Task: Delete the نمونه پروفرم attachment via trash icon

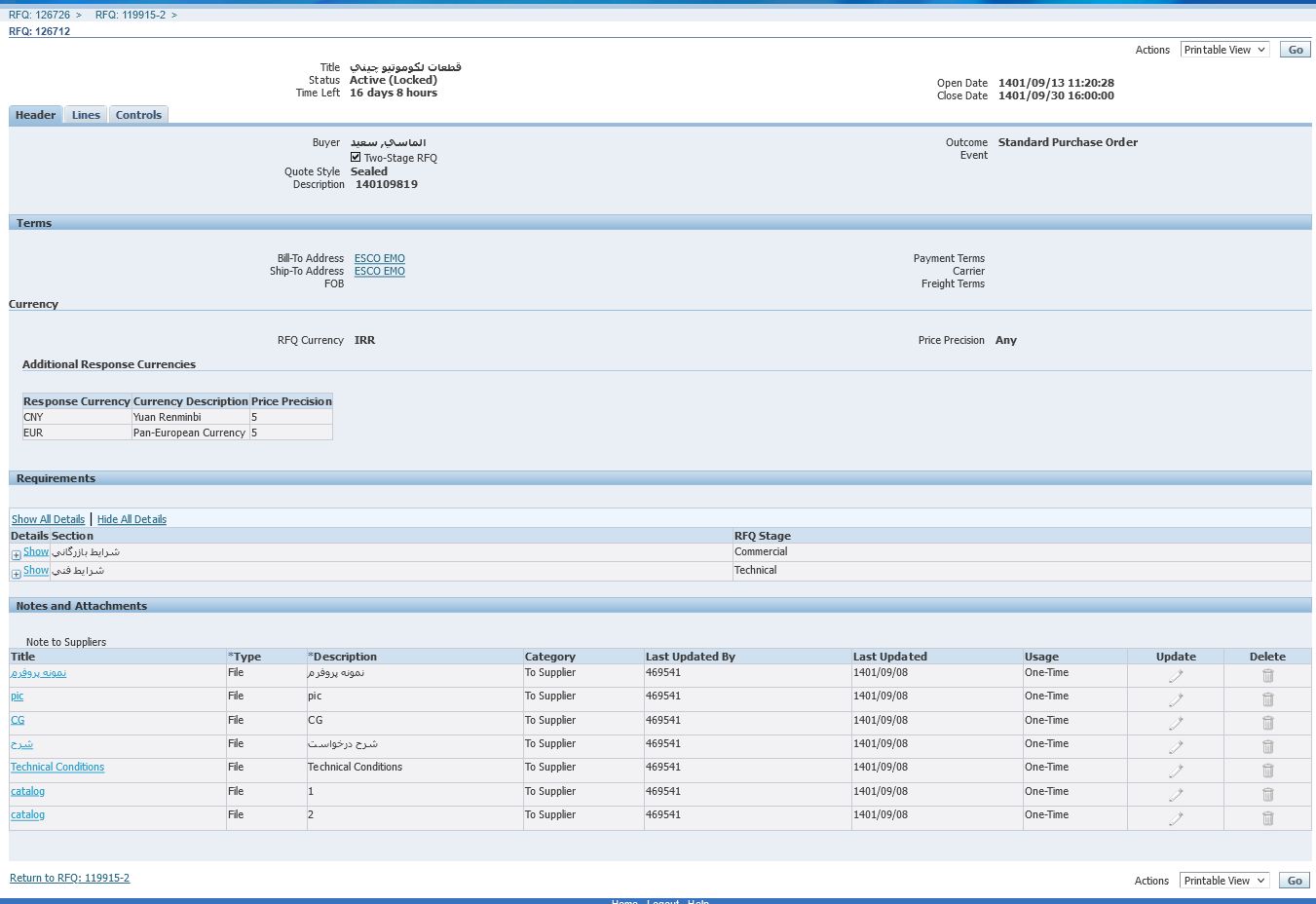Action: click(1267, 676)
